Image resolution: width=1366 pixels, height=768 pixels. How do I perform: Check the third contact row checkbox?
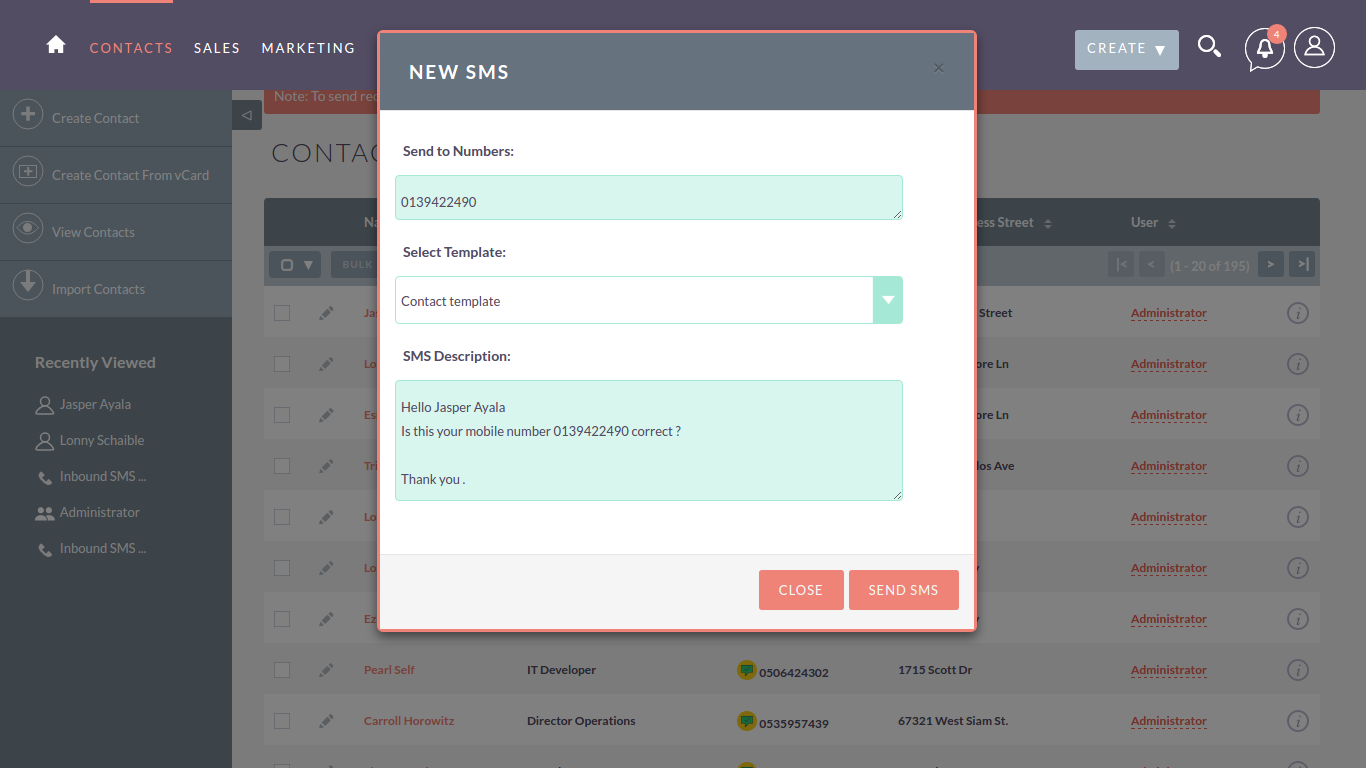coord(282,415)
